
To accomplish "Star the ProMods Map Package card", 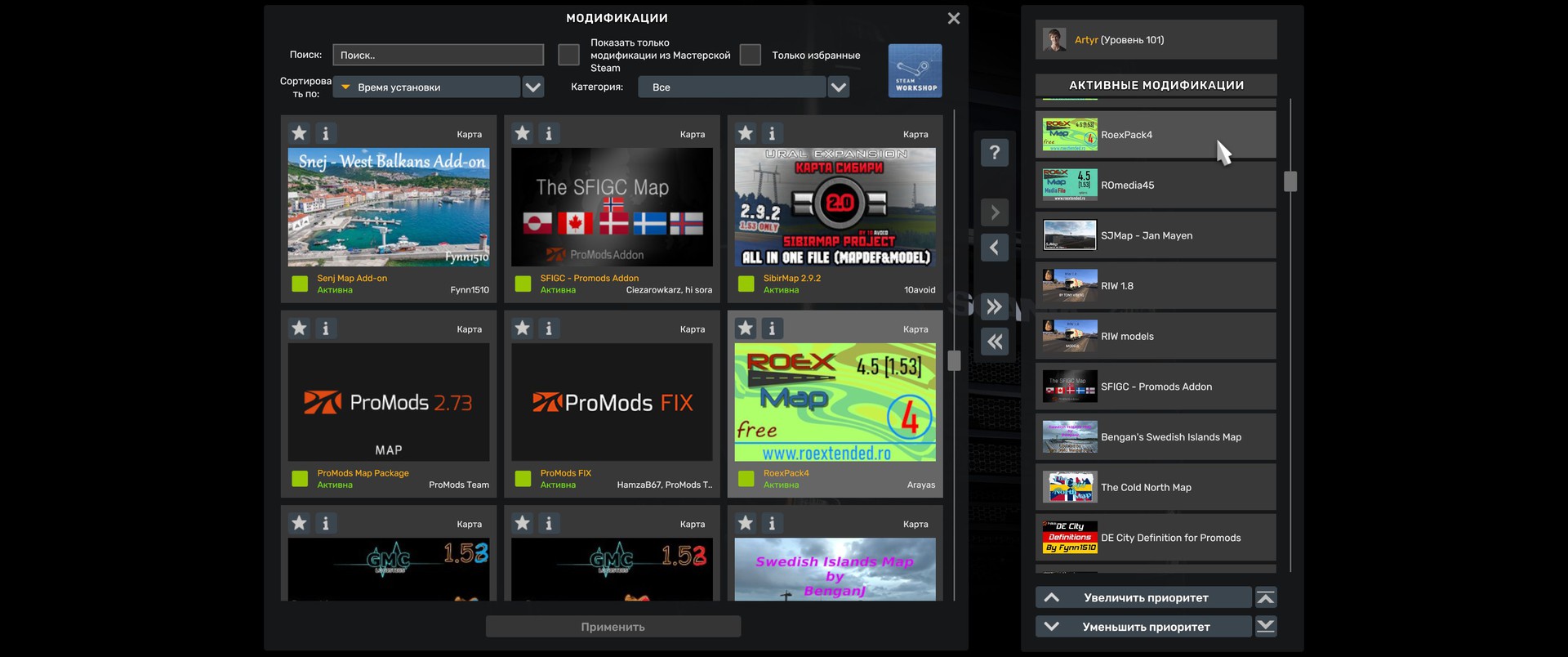I will (x=300, y=328).
